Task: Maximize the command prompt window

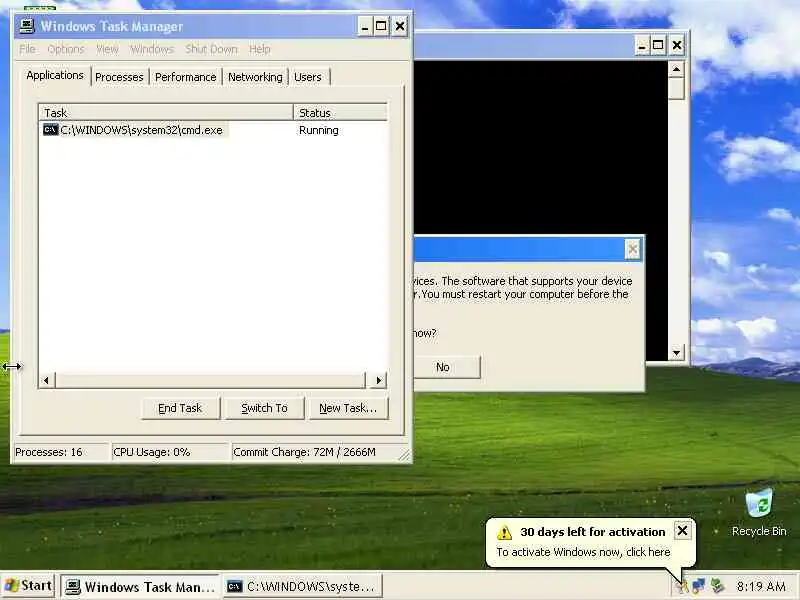Action: coord(658,45)
